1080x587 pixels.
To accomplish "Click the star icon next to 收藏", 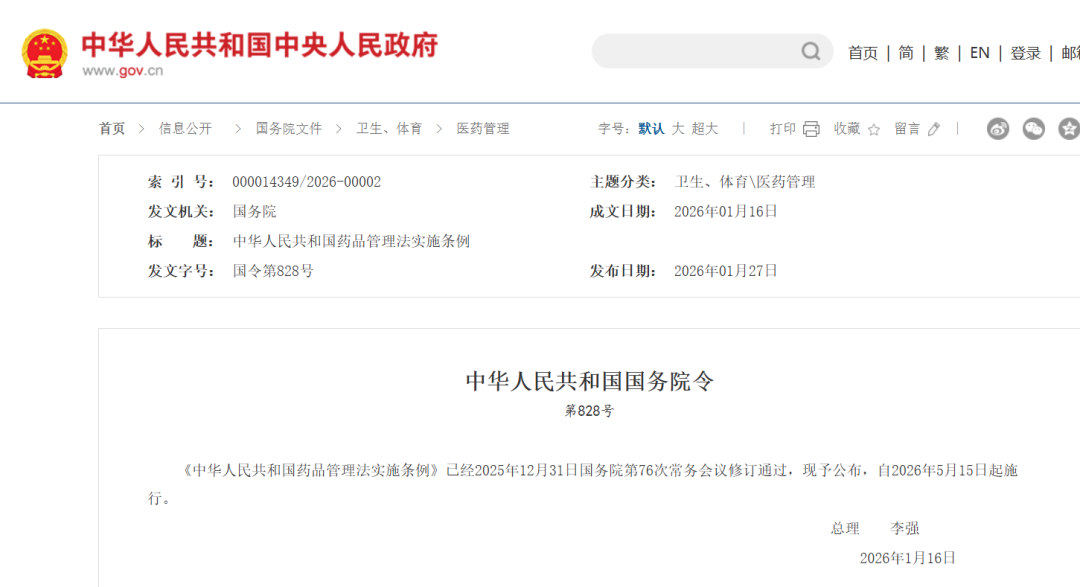I will point(873,129).
